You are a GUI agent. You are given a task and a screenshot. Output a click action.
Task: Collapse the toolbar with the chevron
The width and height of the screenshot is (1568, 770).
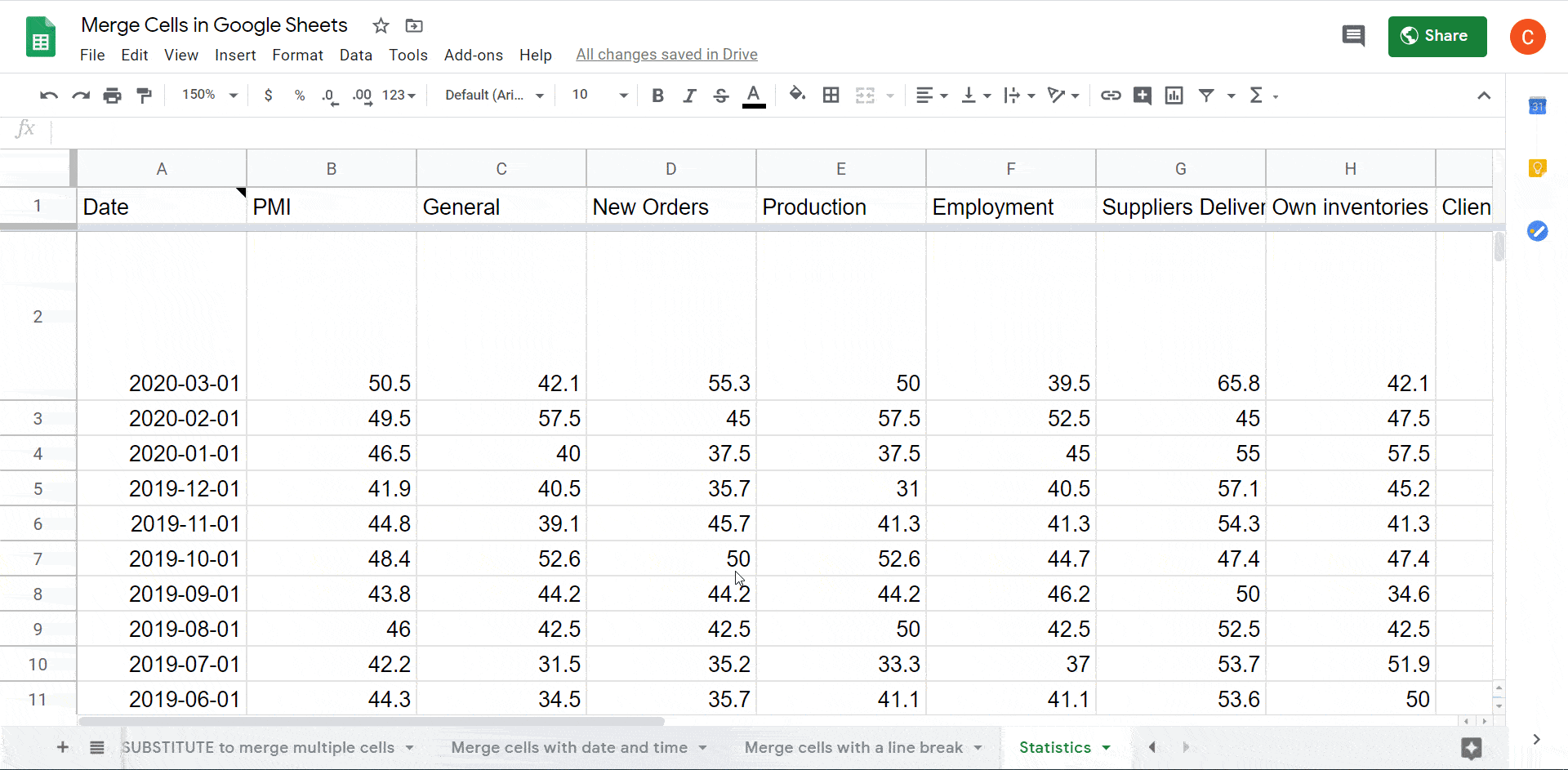pos(1485,96)
